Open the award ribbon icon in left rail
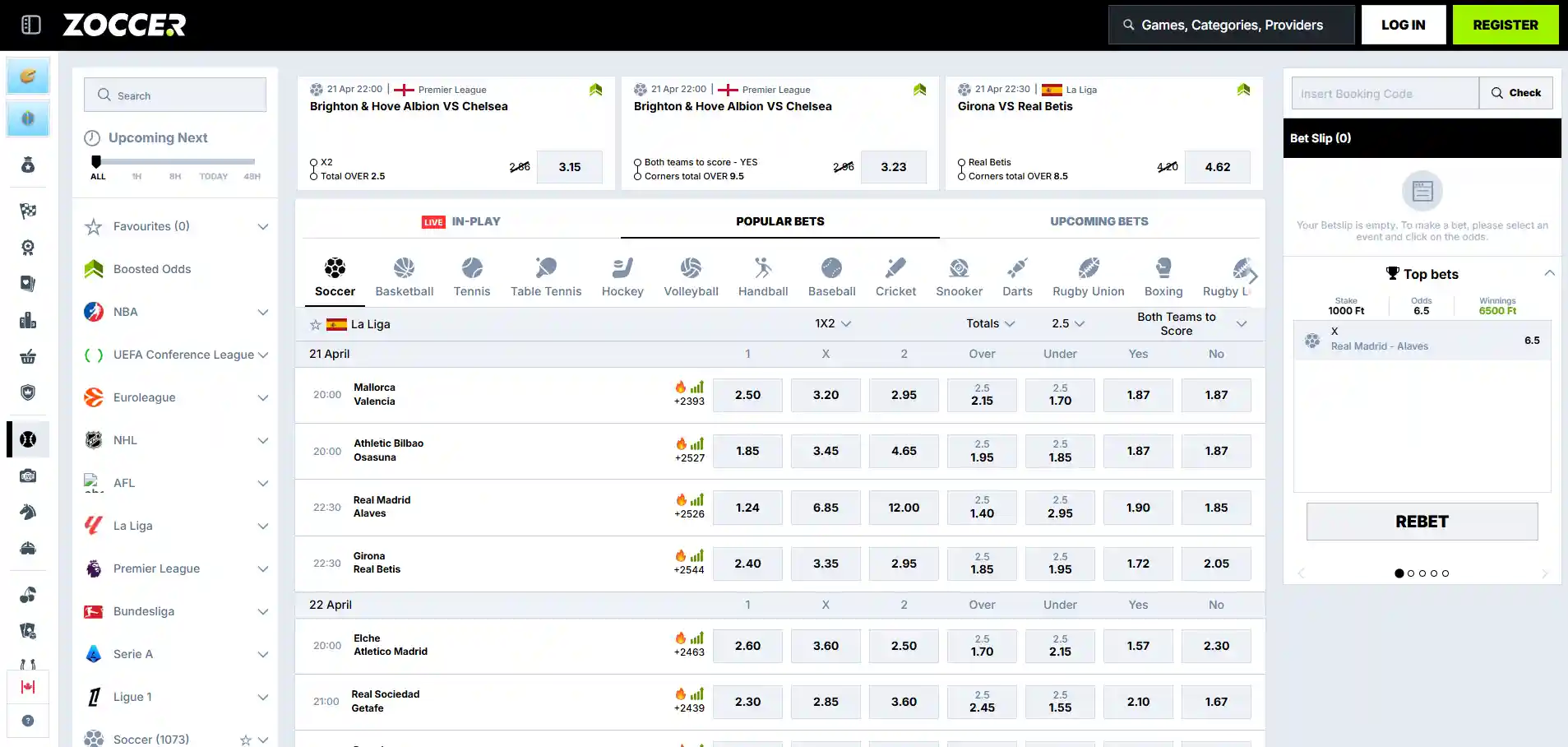The width and height of the screenshot is (1568, 747). [28, 248]
